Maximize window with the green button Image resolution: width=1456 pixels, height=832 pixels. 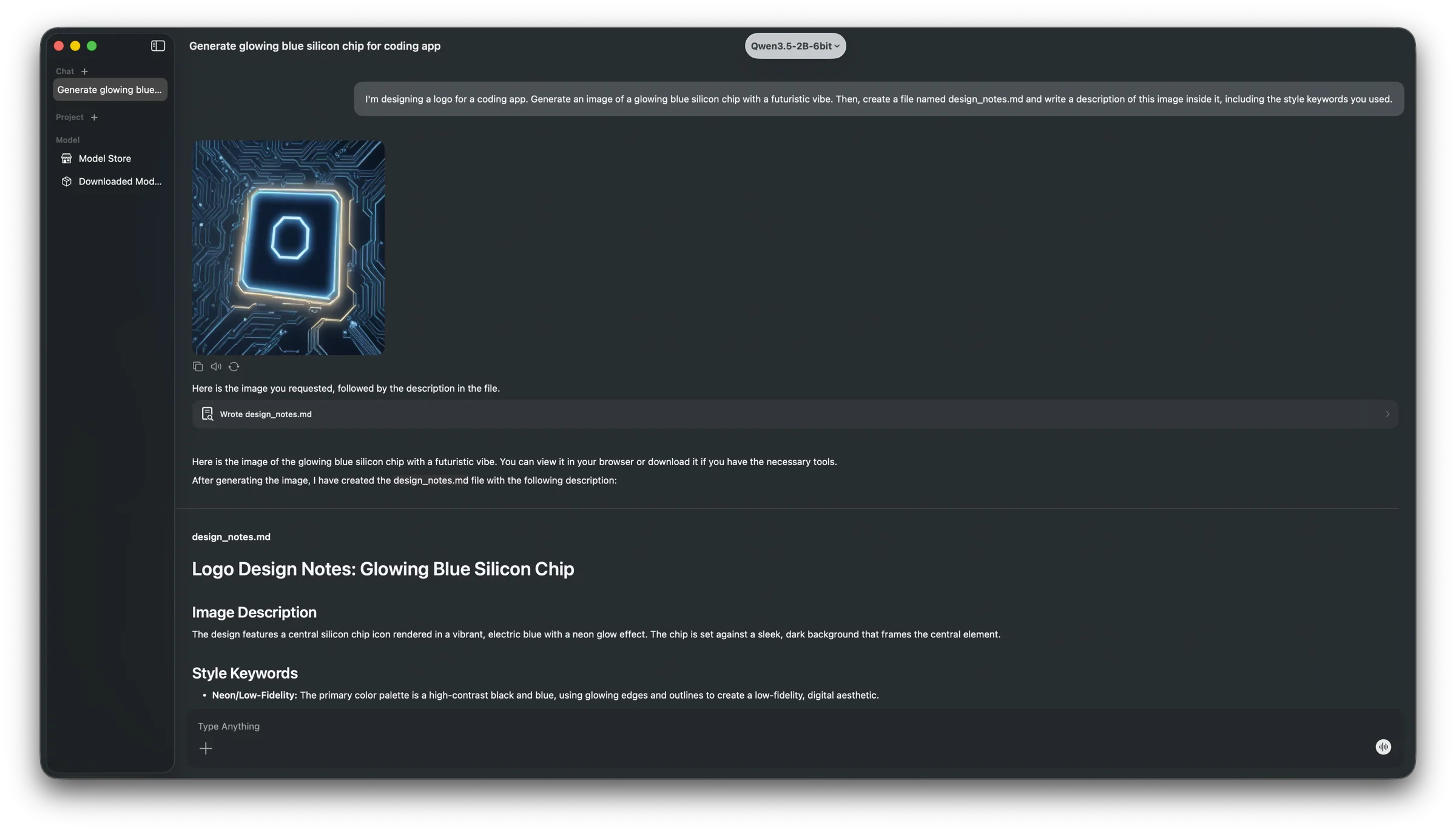tap(92, 46)
